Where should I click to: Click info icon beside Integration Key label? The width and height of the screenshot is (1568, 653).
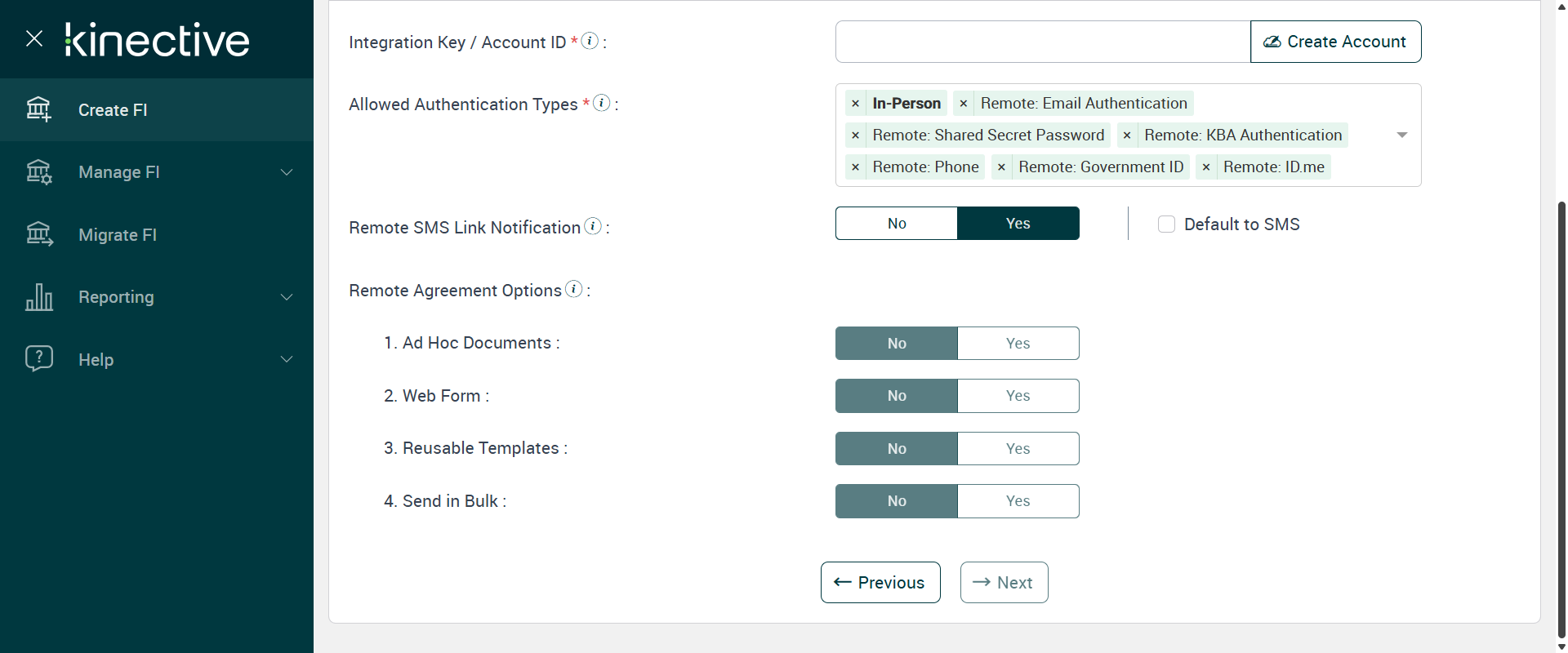[x=590, y=41]
